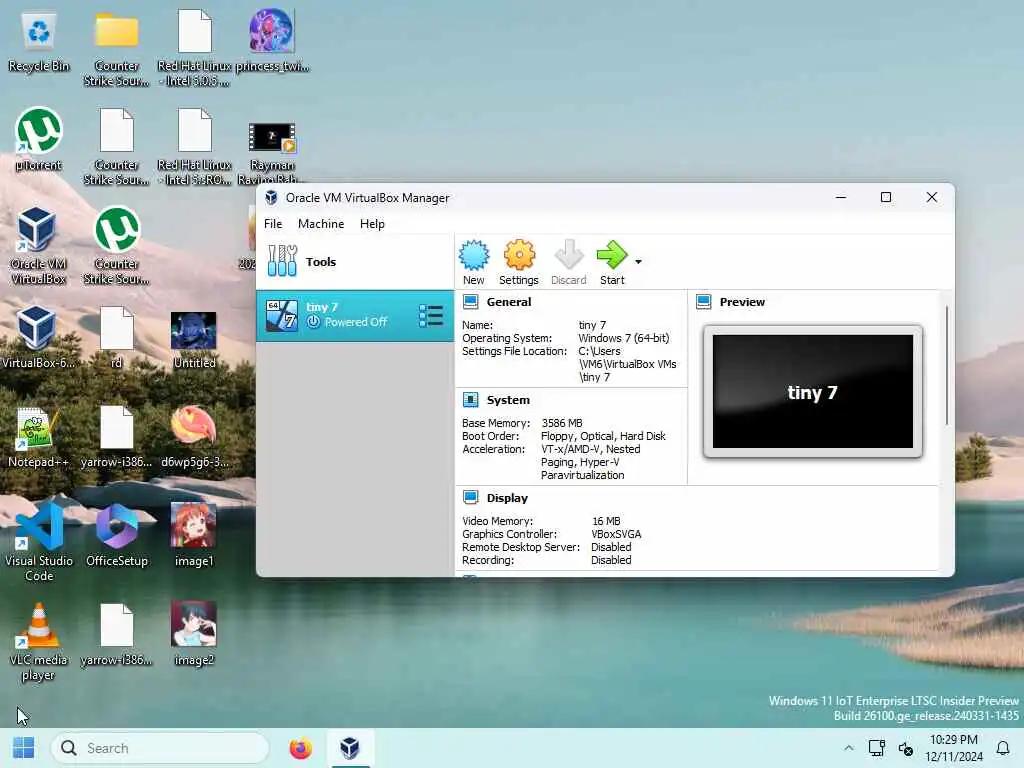Click the network display tray icon
The width and height of the screenshot is (1024, 768).
876,748
